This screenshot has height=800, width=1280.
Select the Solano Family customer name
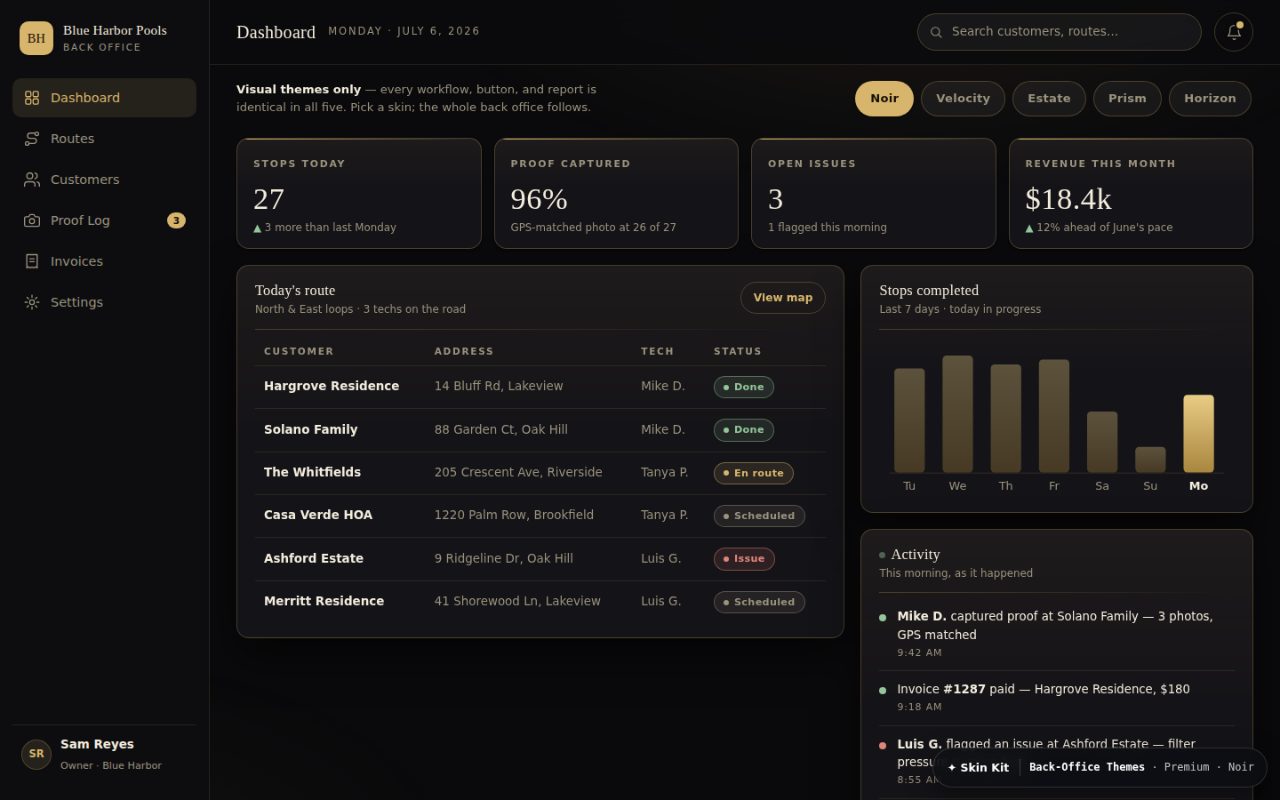pyautogui.click(x=311, y=430)
